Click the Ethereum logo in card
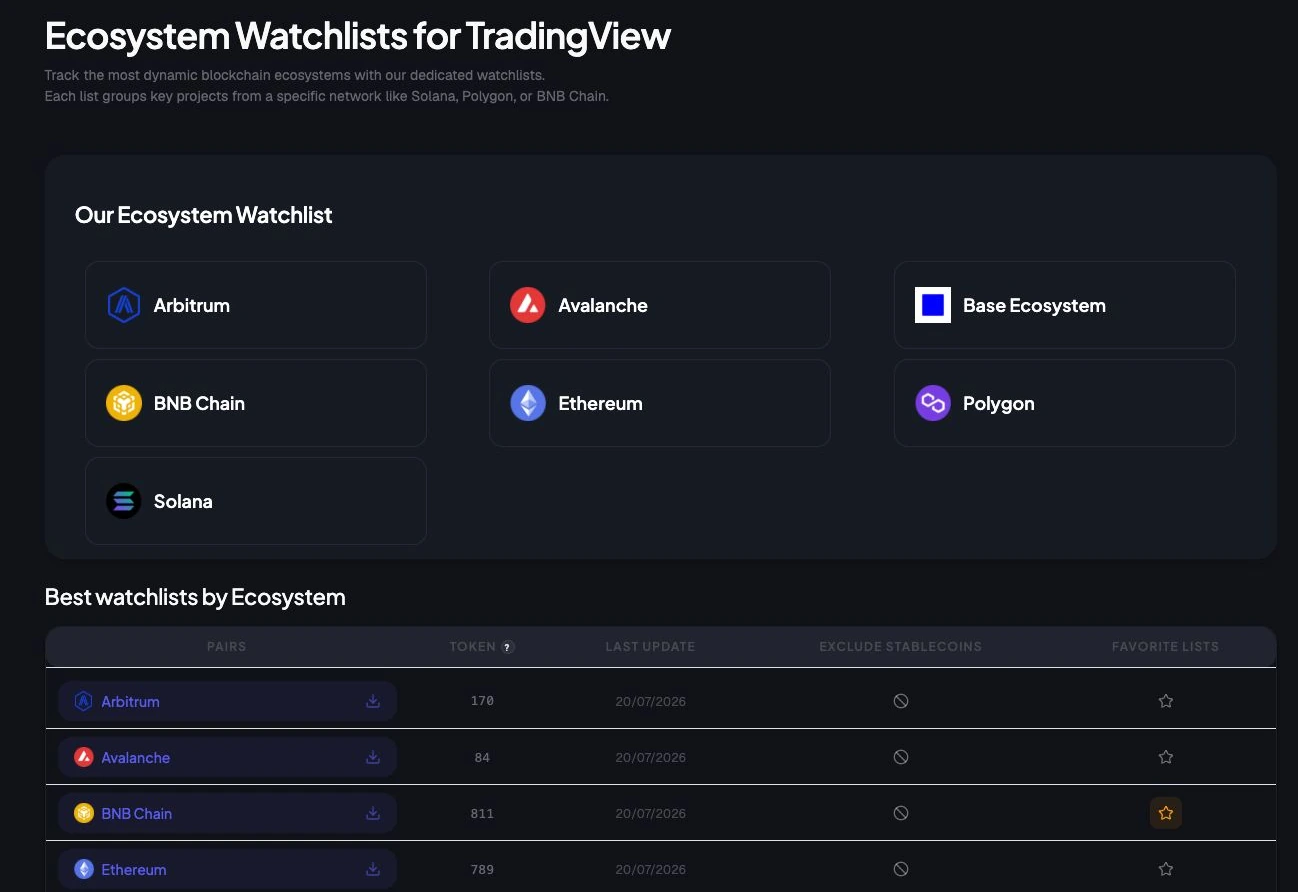Screen dimensions: 1298x892 pos(528,403)
